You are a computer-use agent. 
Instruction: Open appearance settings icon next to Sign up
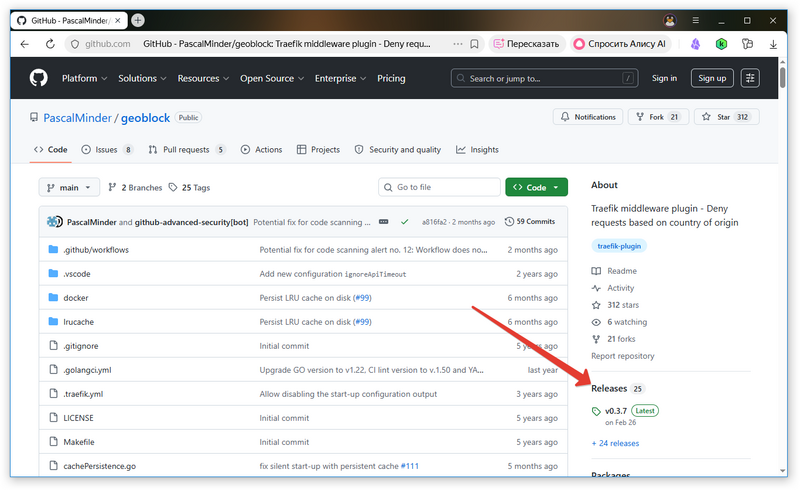750,78
